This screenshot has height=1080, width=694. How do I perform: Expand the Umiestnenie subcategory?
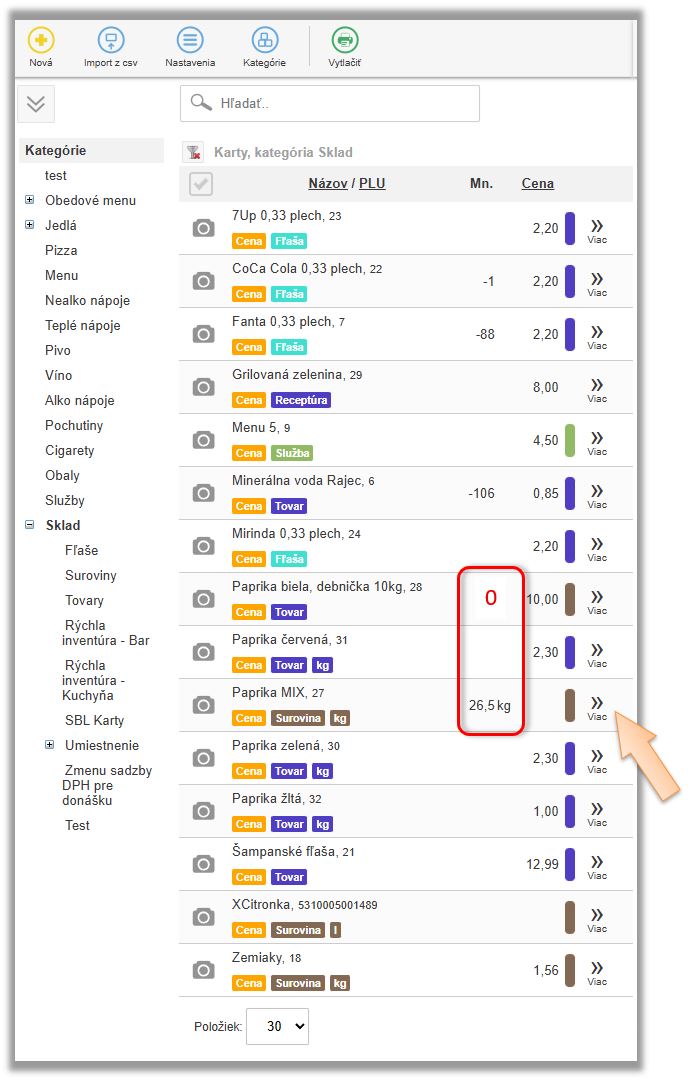click(x=50, y=745)
